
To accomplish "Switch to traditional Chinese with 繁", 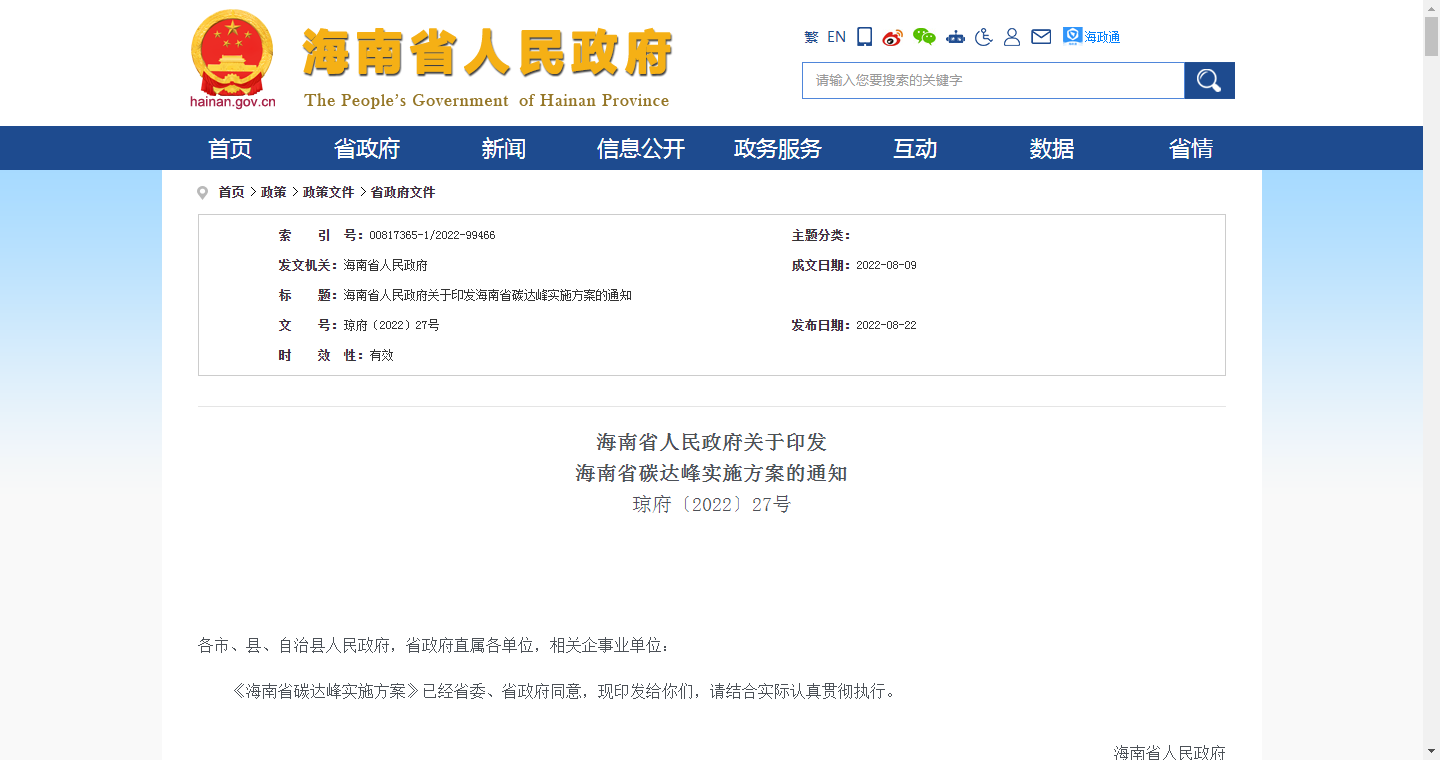I will pos(811,37).
